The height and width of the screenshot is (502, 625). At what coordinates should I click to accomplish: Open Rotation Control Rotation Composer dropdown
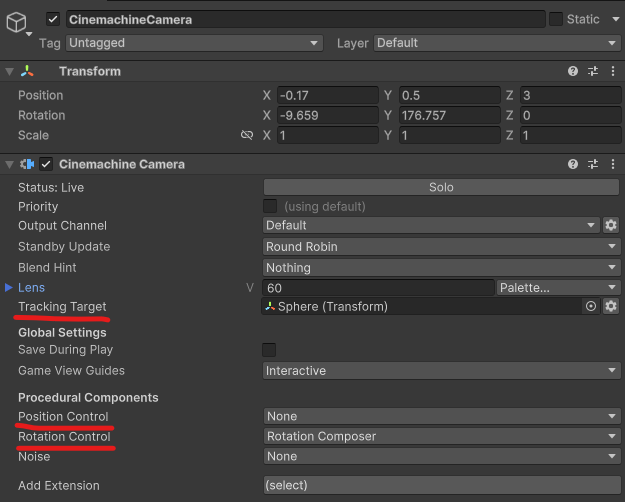(442, 436)
